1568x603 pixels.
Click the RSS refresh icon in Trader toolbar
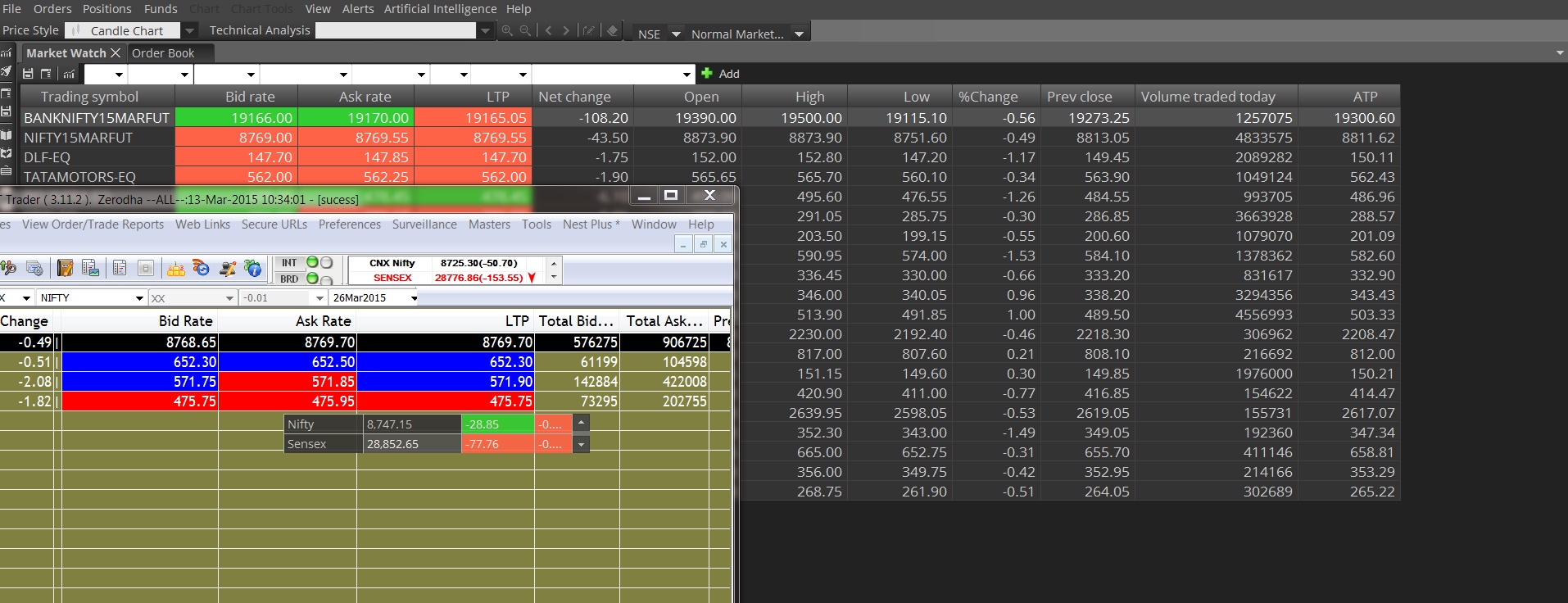pos(201,268)
